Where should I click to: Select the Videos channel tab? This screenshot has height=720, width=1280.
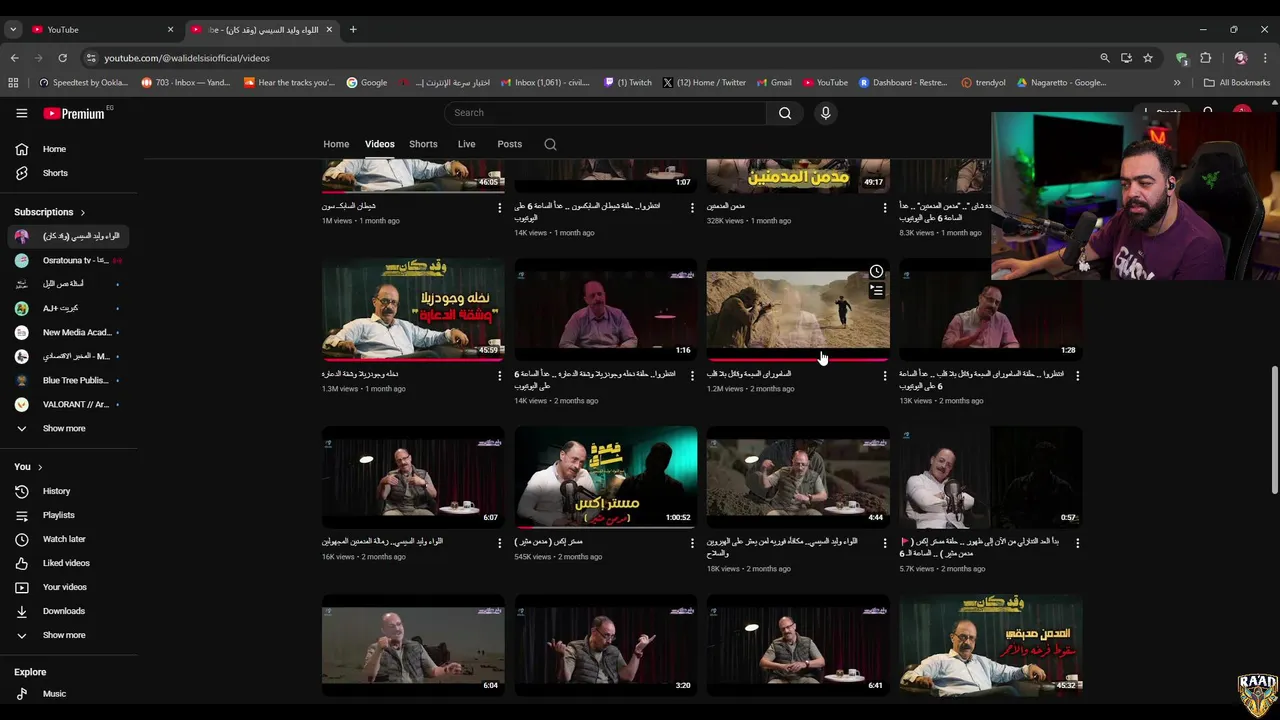pos(379,144)
